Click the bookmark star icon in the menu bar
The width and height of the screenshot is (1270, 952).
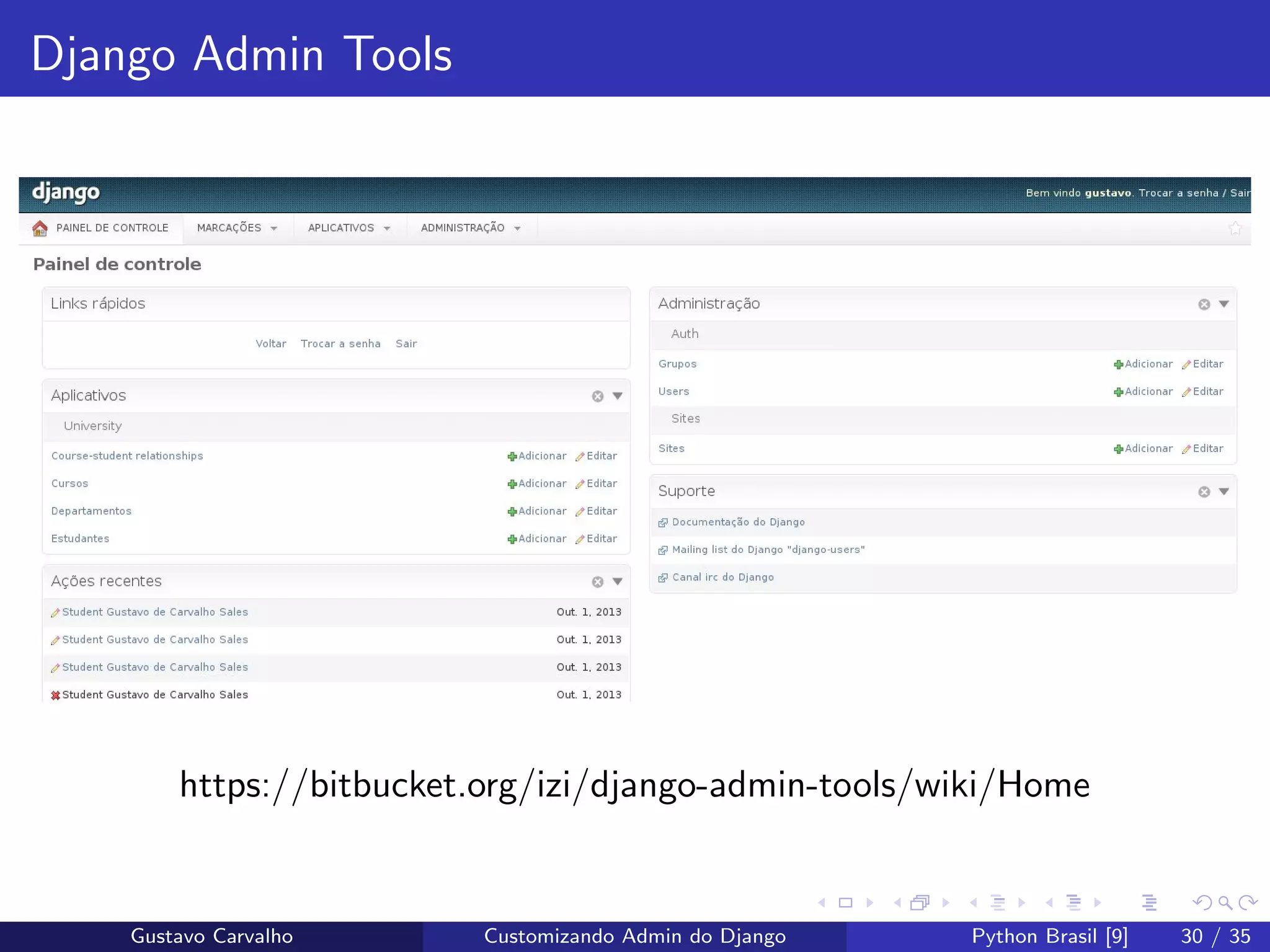[1235, 228]
